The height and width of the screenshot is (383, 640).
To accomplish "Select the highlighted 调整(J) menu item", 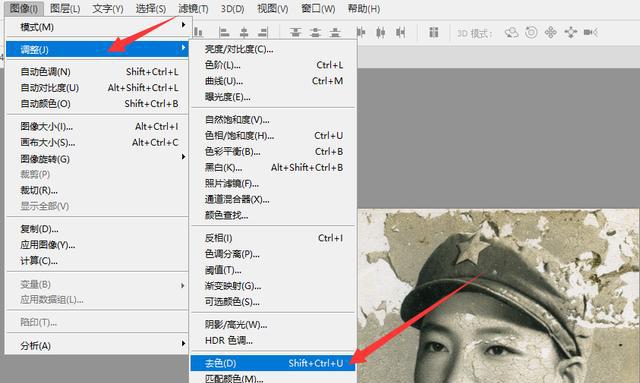I will click(x=97, y=49).
